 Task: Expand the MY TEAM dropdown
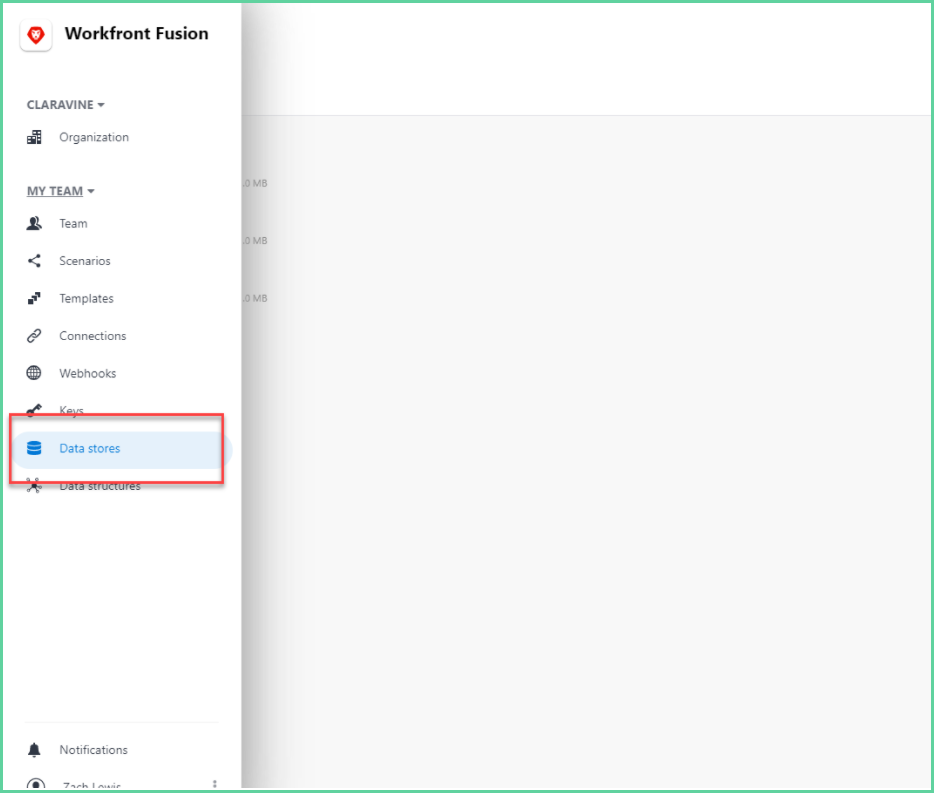(60, 191)
